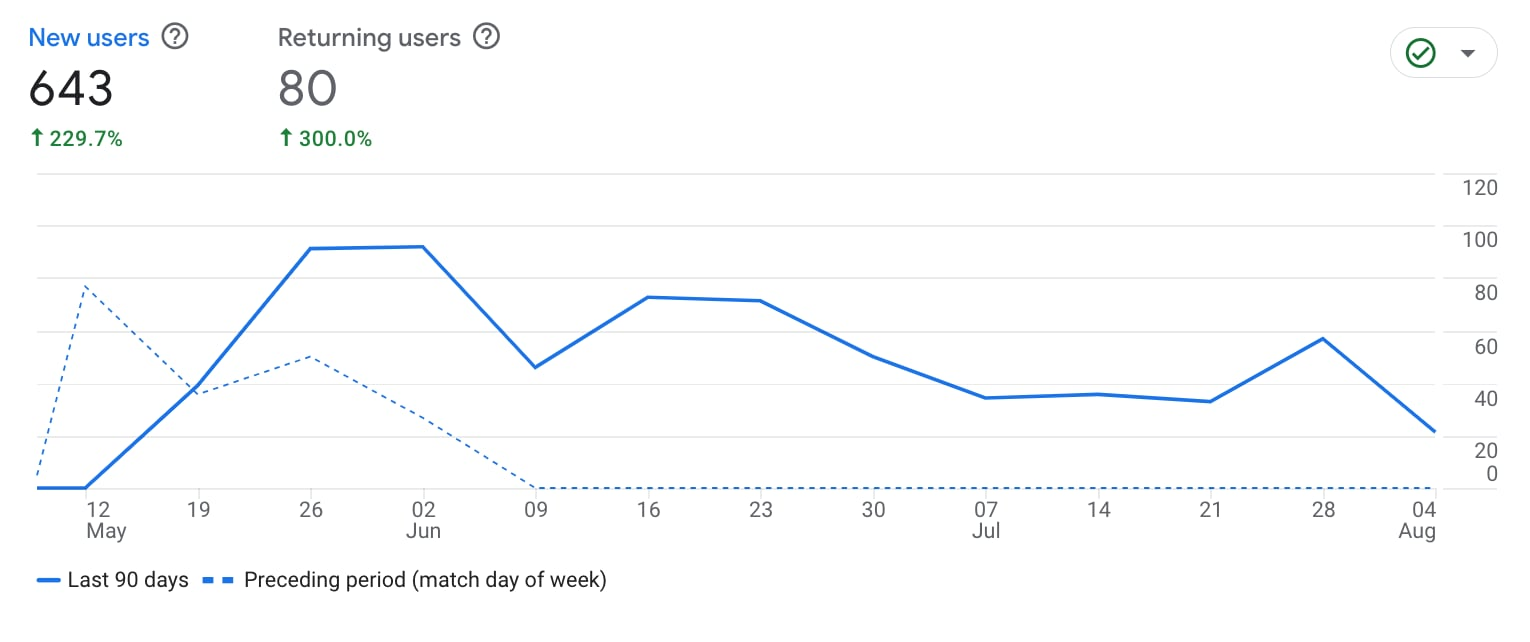Select the New users metric tab
The width and height of the screenshot is (1530, 642).
click(x=89, y=38)
